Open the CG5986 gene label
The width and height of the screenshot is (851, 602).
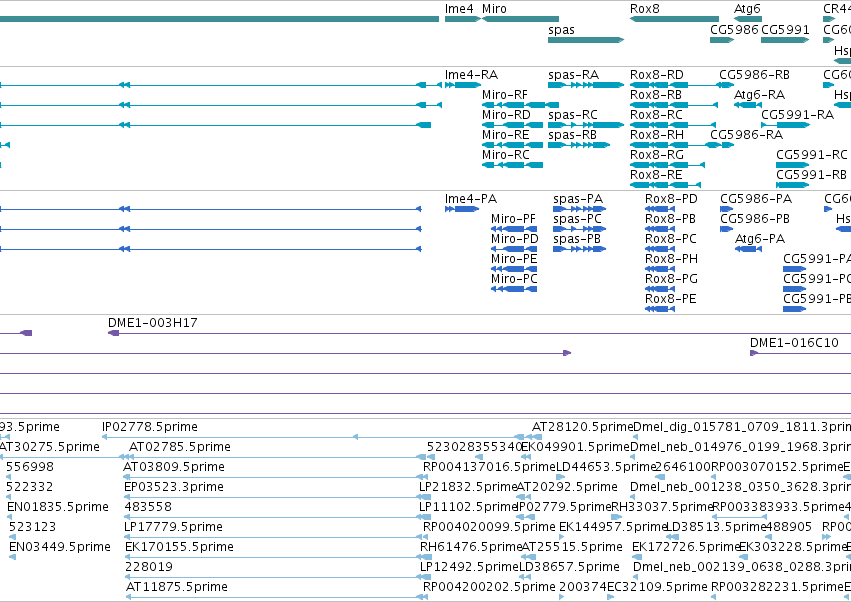pos(734,29)
